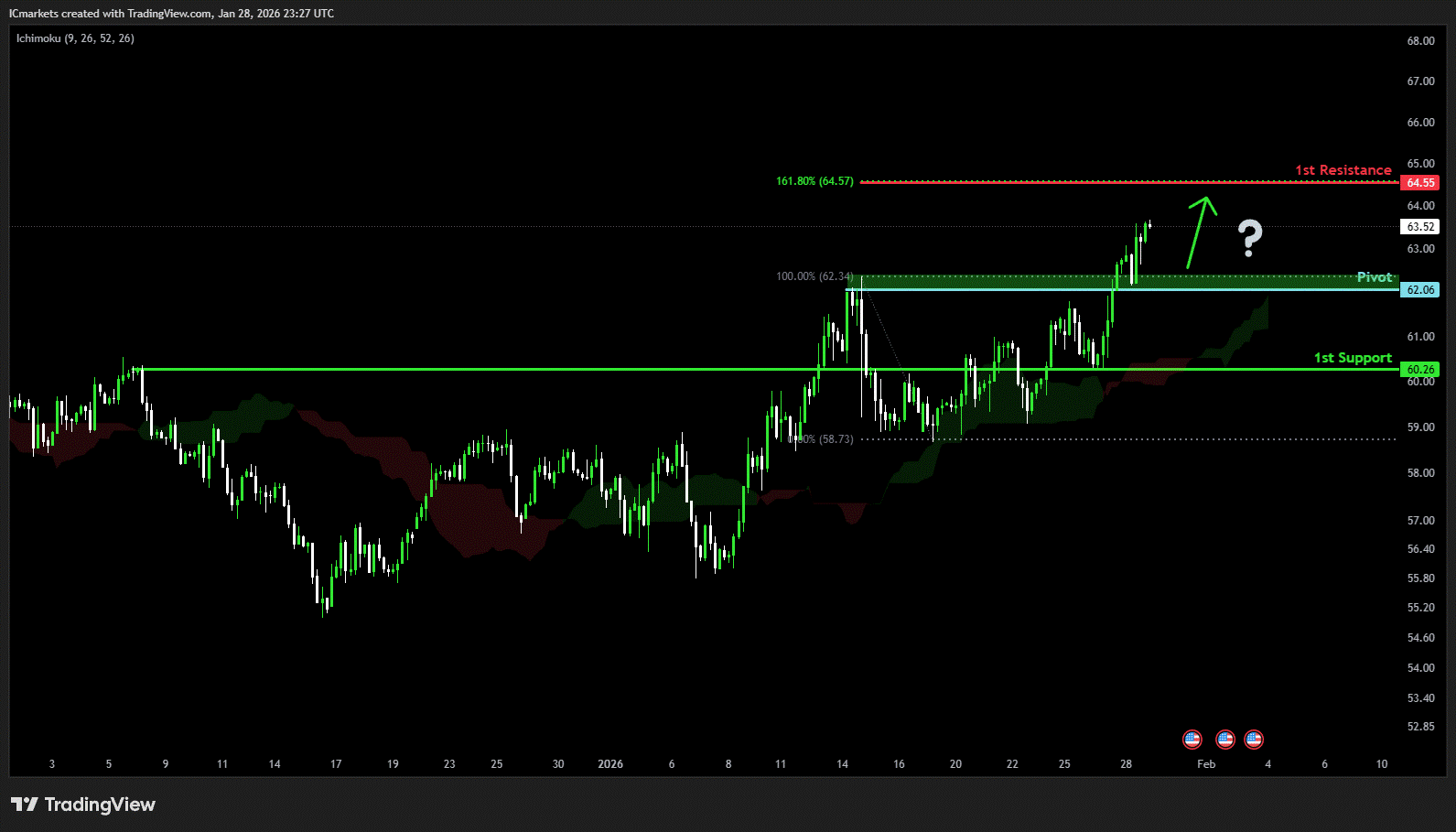Screen dimensions: 1456x832
Task: Click the red 64.55 resistance price tag
Action: coord(1419,183)
